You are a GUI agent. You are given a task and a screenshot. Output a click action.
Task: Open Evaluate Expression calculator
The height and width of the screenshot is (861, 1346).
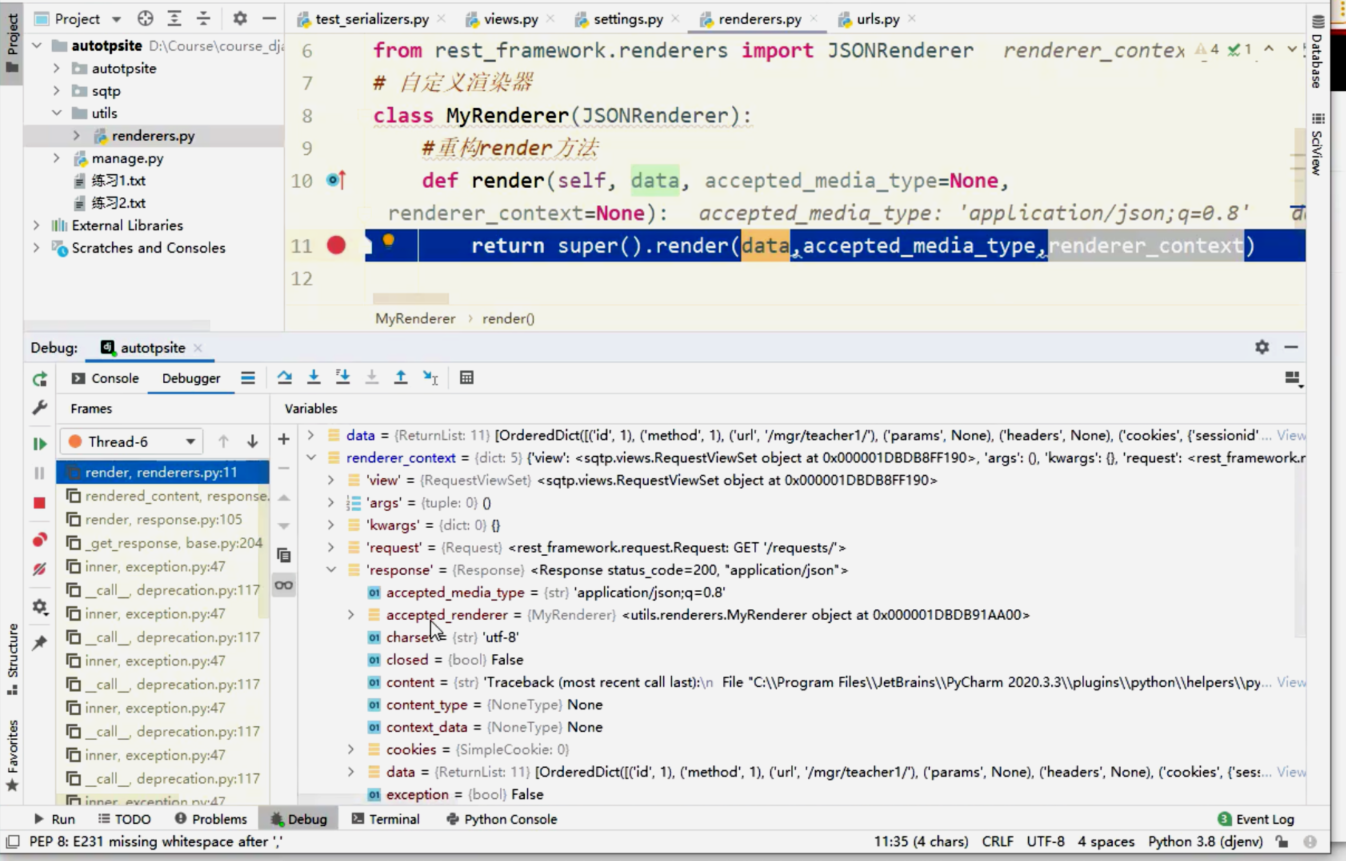pyautogui.click(x=467, y=377)
